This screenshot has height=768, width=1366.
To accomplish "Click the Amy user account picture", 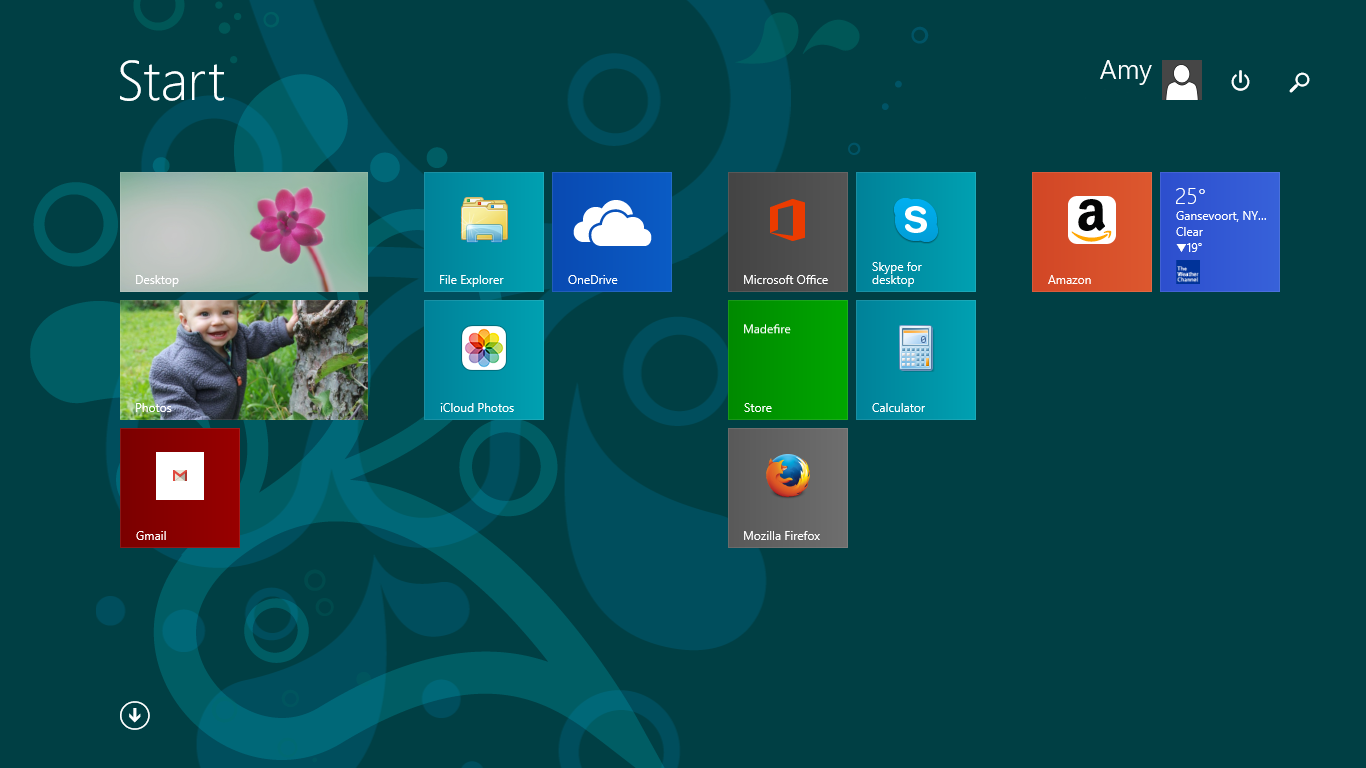I will tap(1182, 80).
